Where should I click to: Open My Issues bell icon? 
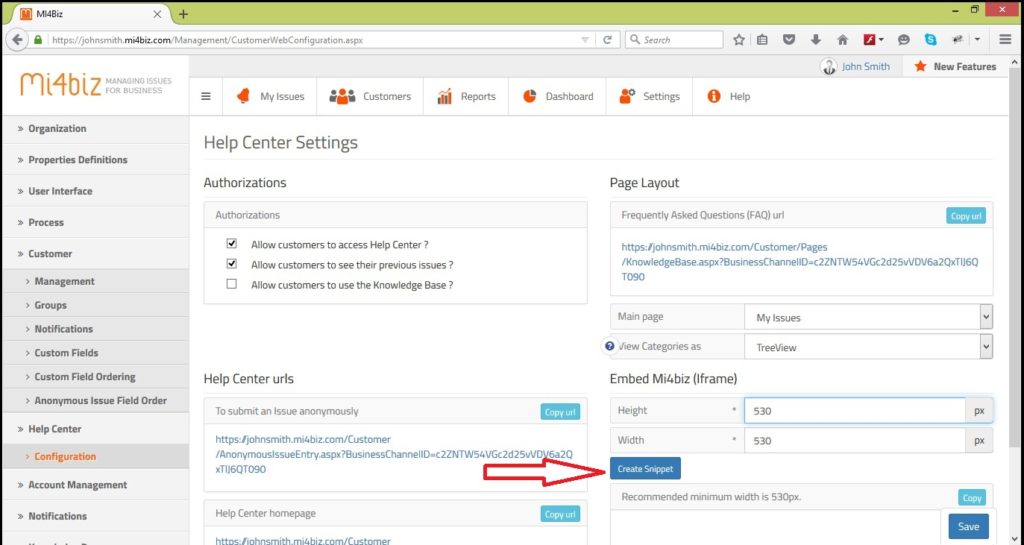[243, 96]
